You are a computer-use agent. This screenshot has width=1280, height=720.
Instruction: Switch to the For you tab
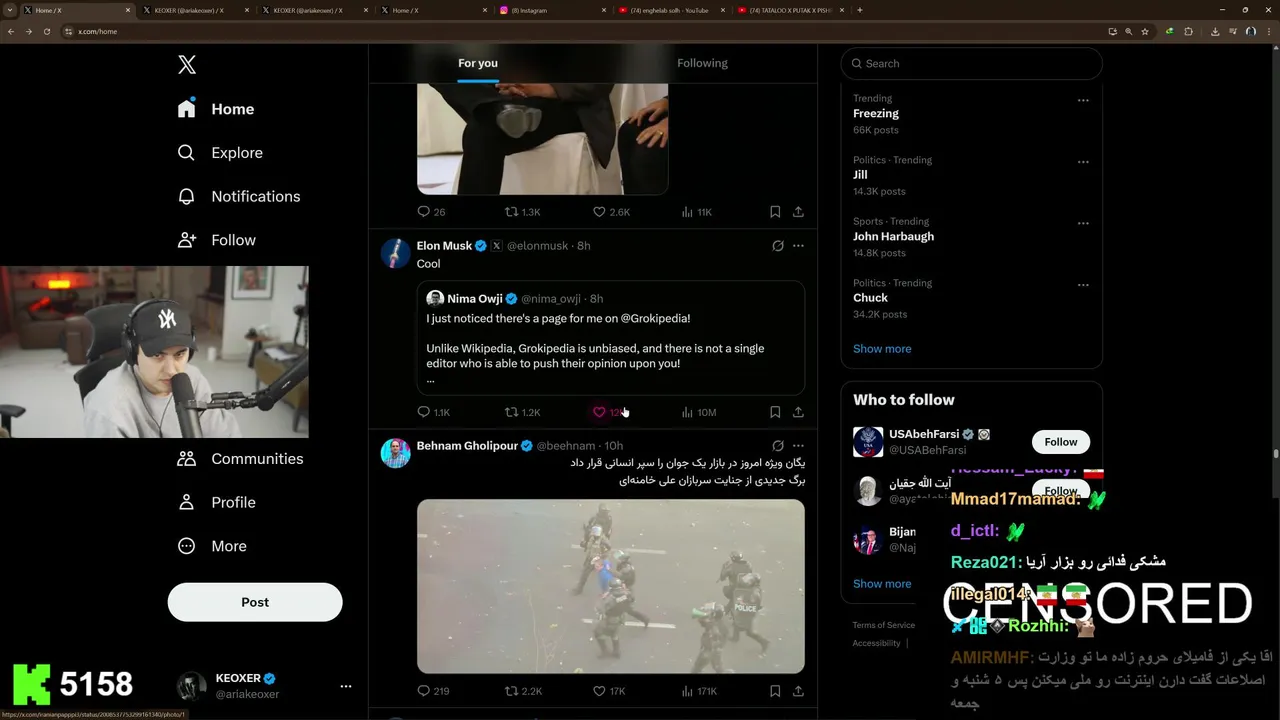click(478, 63)
